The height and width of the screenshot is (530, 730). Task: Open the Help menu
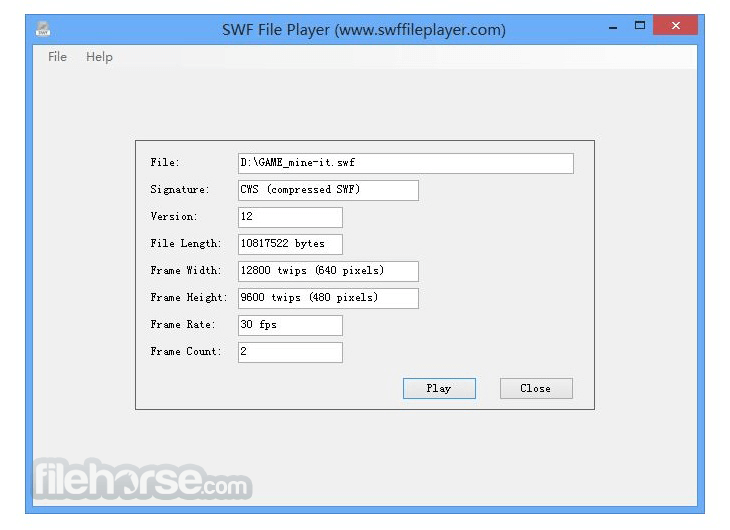(99, 57)
